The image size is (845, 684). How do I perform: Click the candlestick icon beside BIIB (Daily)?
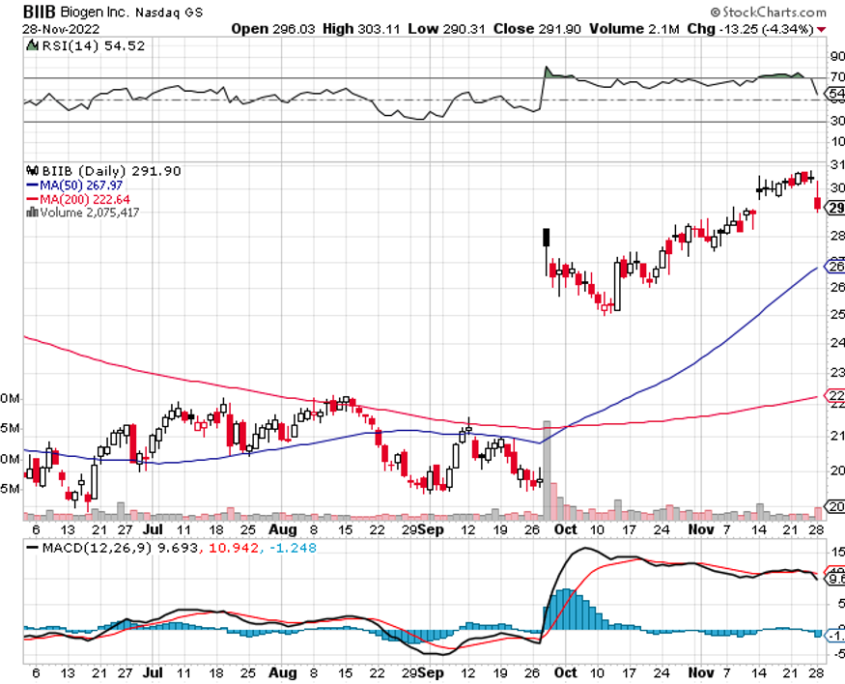pyautogui.click(x=30, y=171)
